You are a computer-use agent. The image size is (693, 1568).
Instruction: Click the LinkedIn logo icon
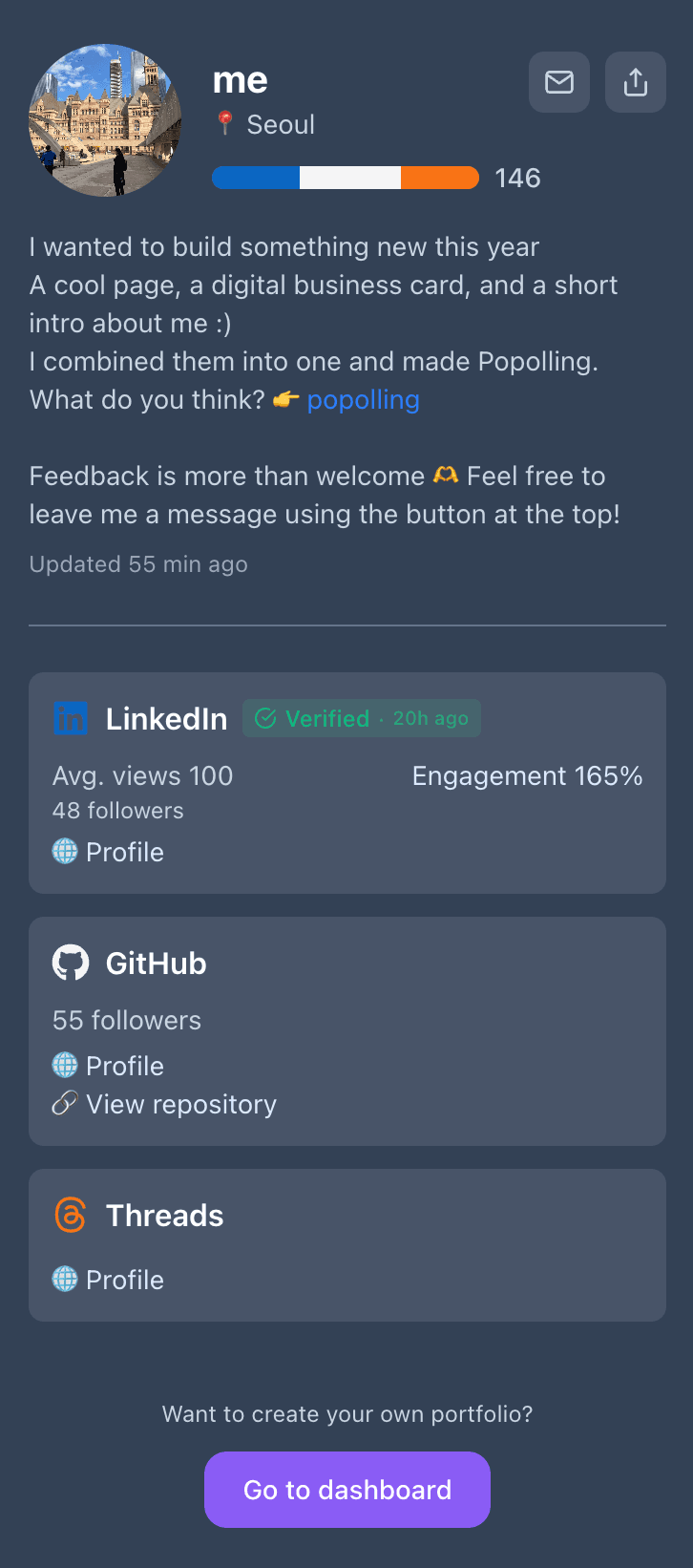click(71, 718)
